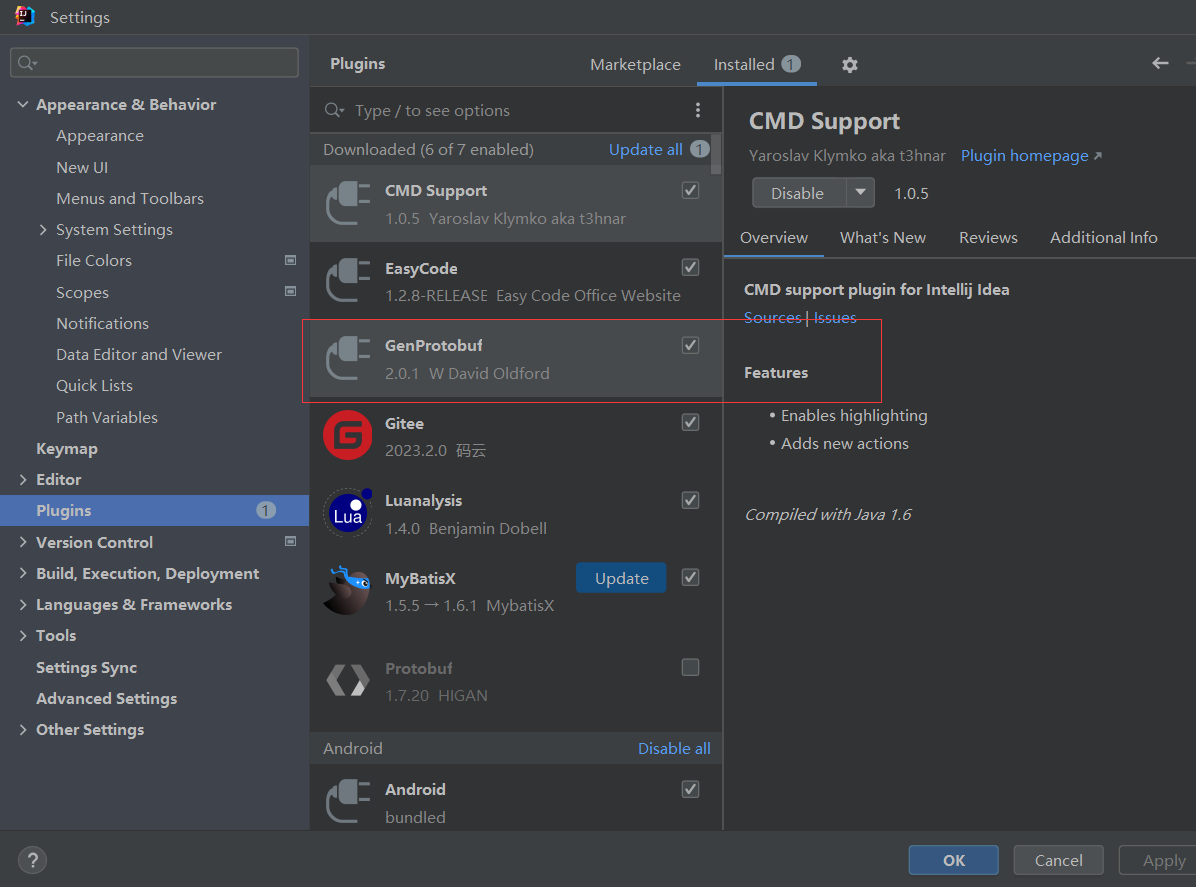Viewport: 1196px width, 887px height.
Task: Expand the Editor settings node
Action: (23, 480)
